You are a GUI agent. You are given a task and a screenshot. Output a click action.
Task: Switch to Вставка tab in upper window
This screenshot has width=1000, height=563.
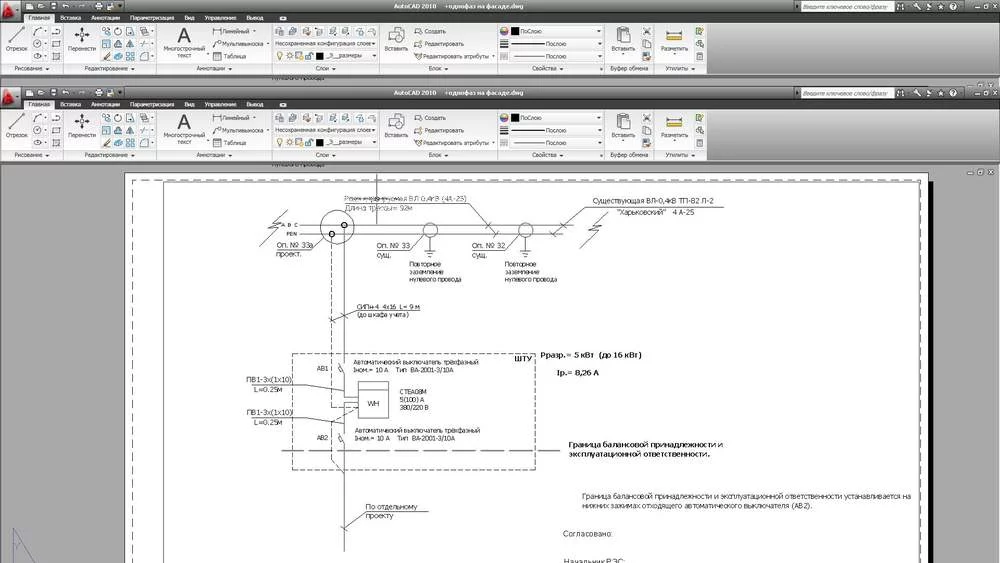(x=70, y=18)
